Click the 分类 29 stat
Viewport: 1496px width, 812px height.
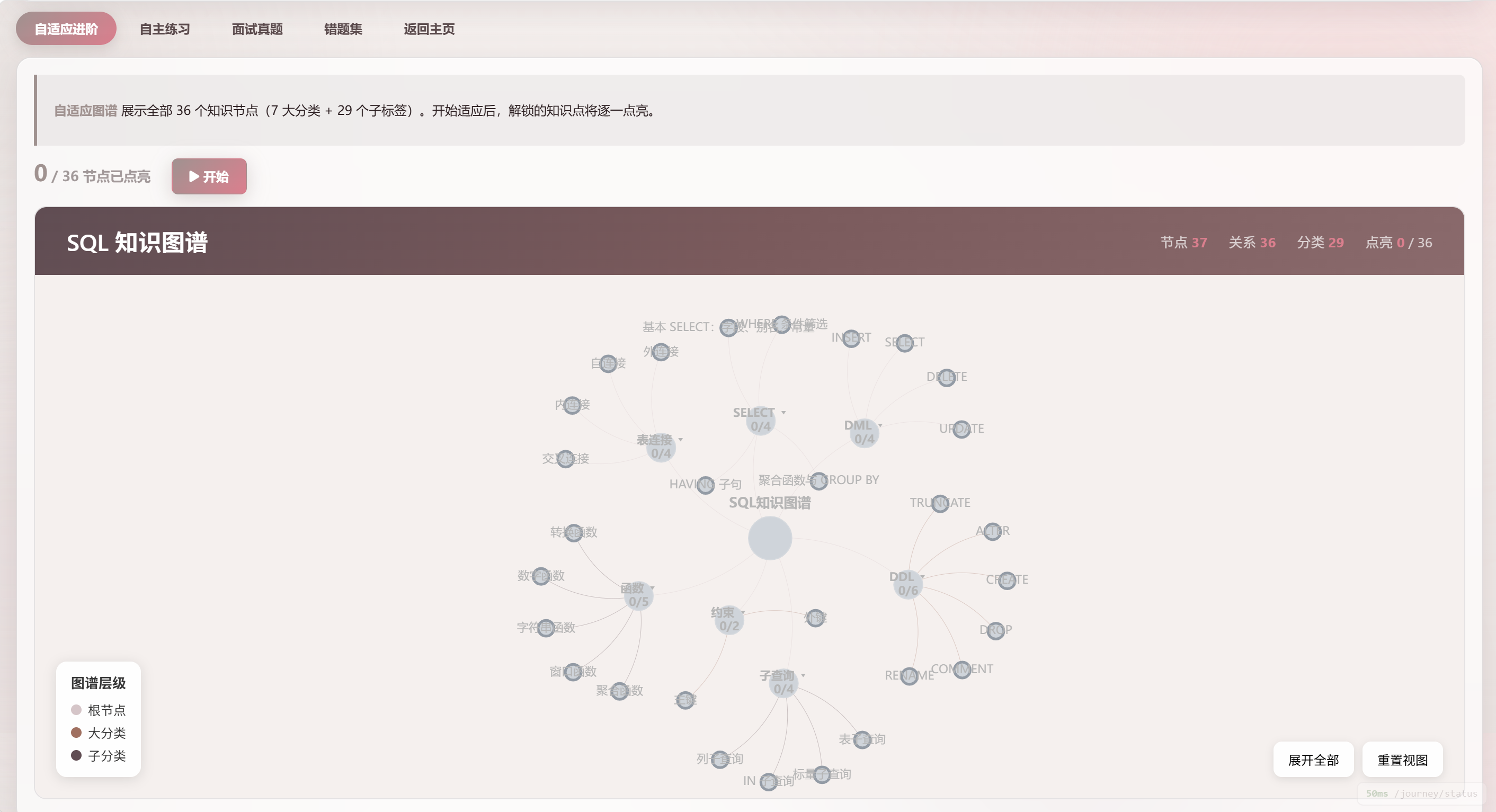(x=1320, y=242)
